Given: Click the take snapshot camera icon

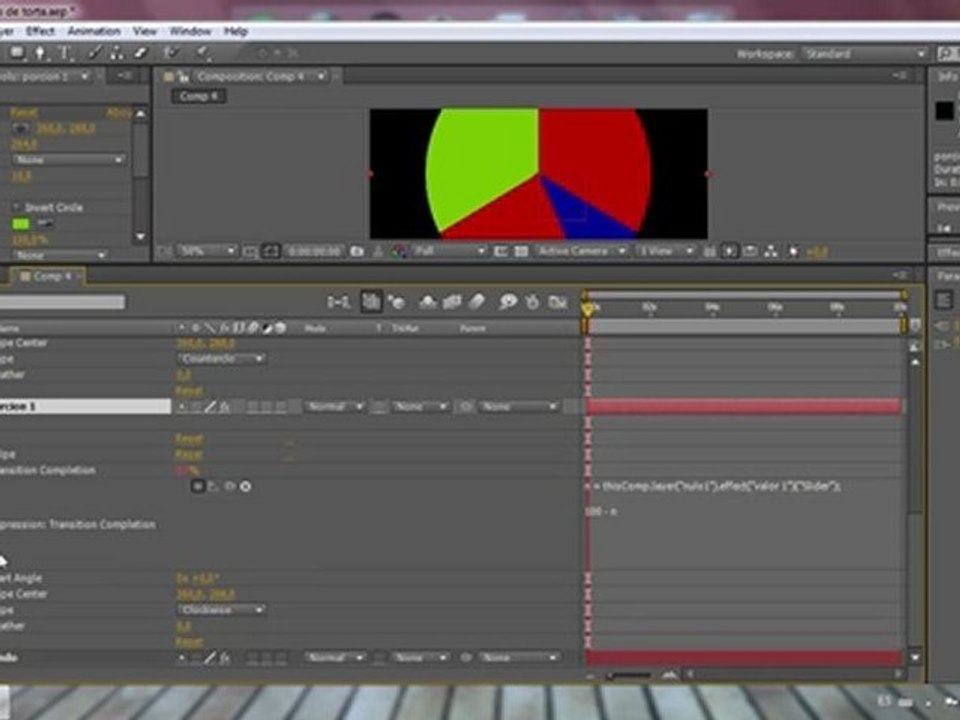Looking at the screenshot, I should 357,251.
